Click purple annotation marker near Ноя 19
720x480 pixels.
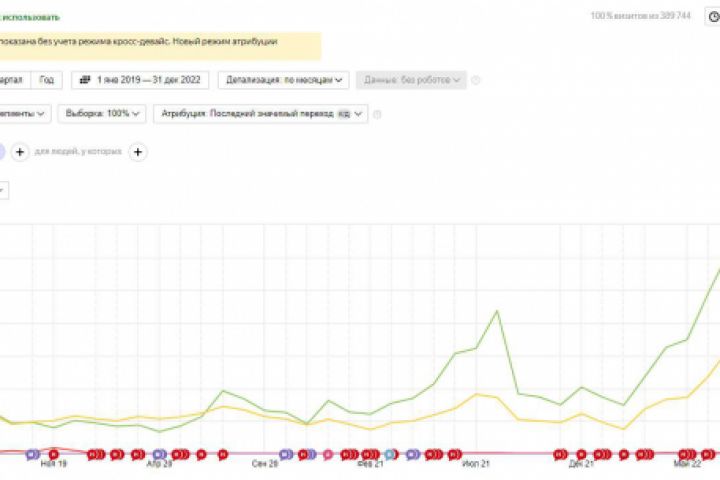[x=33, y=454]
